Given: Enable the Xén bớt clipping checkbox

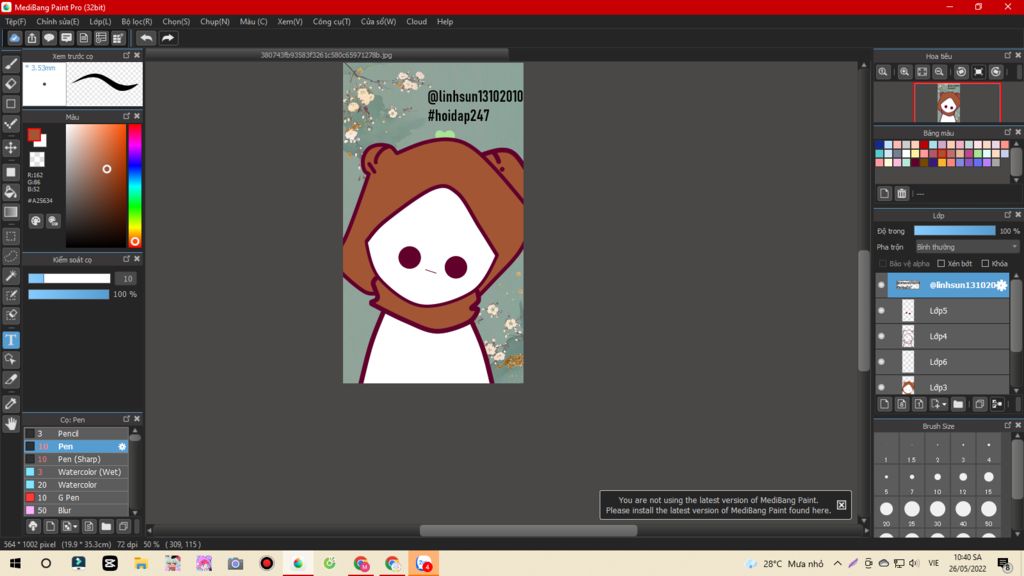Looking at the screenshot, I should point(941,264).
